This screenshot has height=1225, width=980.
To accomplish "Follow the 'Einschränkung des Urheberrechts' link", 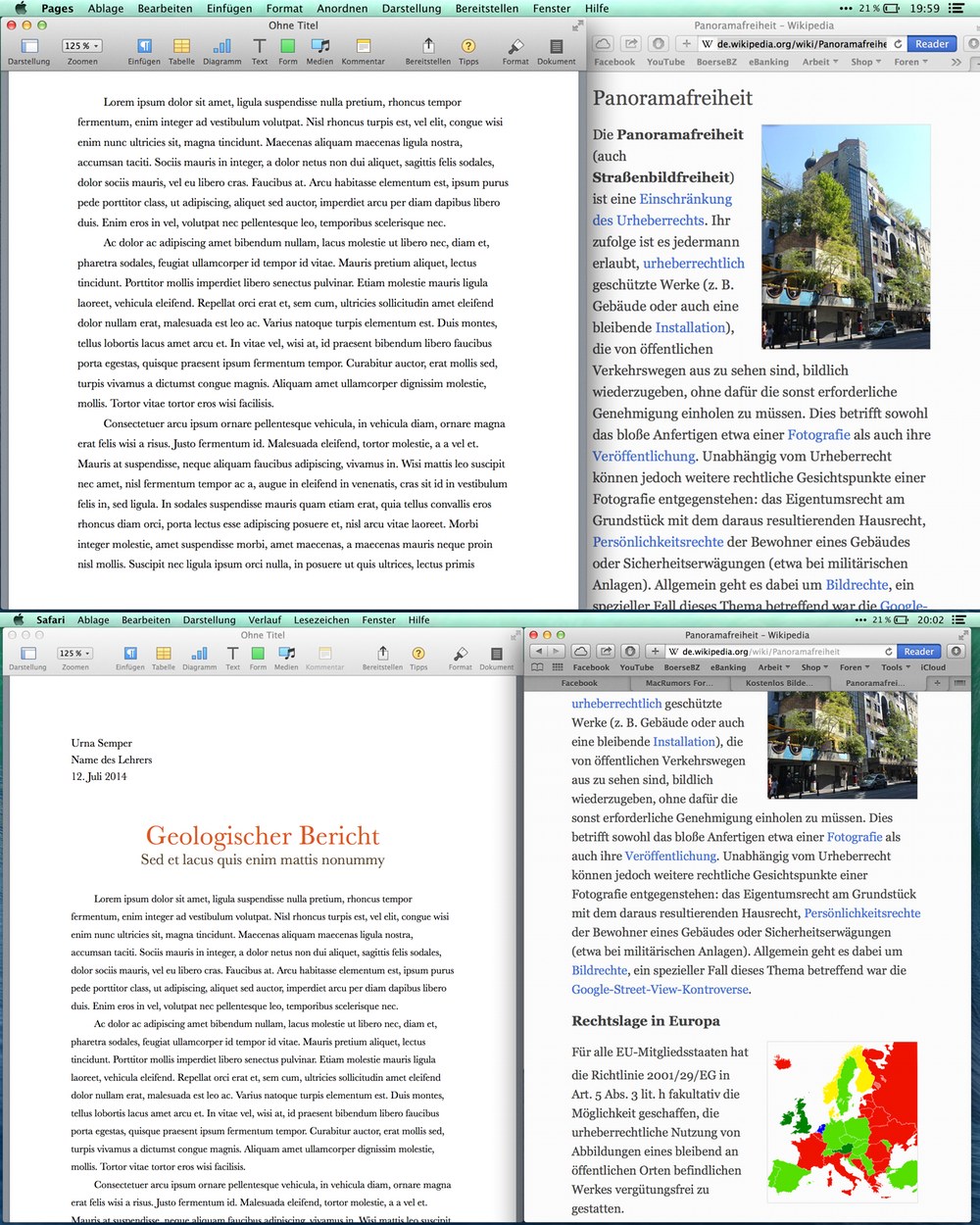I will (662, 210).
